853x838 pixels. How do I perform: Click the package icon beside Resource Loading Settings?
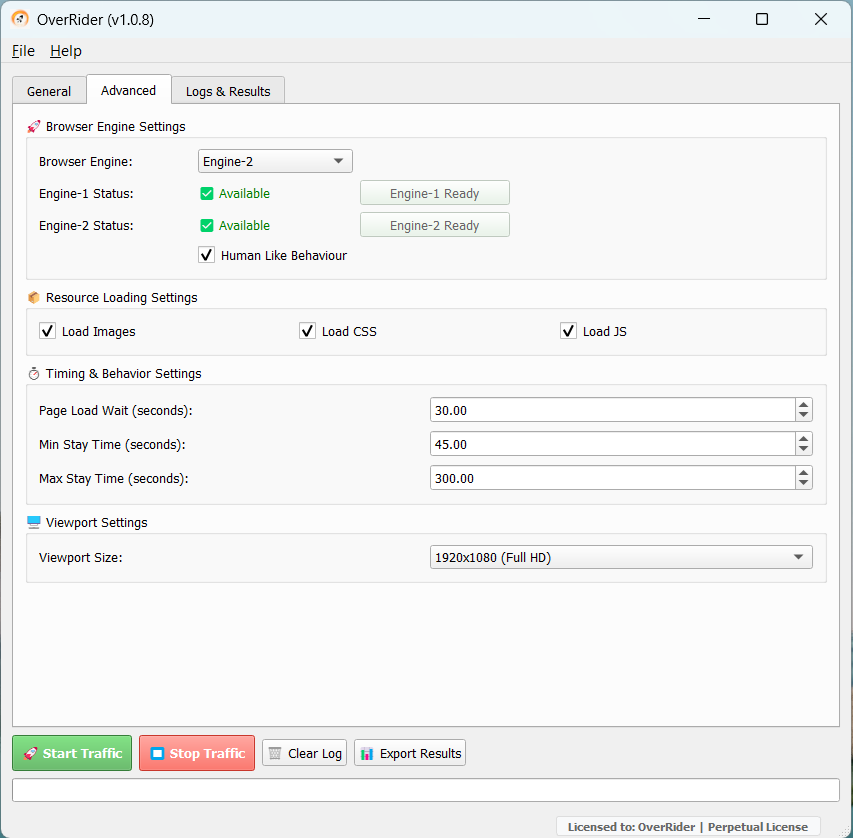(x=34, y=298)
